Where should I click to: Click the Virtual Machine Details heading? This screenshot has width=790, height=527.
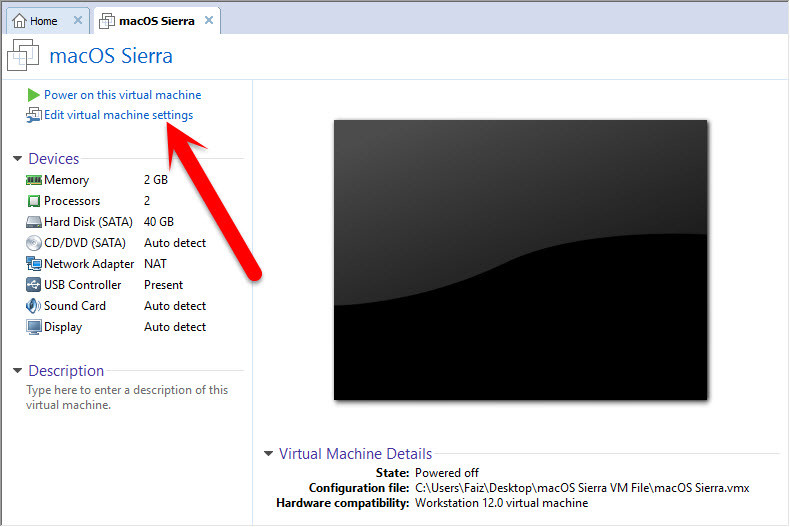(355, 454)
